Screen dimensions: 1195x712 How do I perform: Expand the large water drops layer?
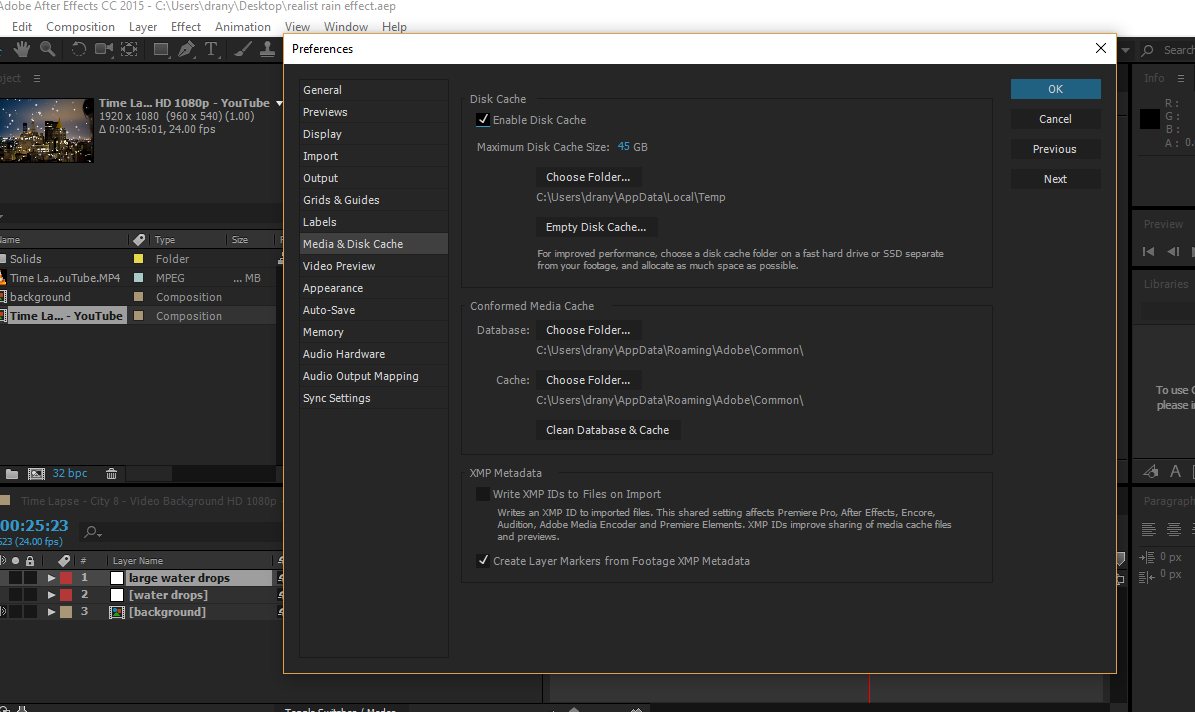tap(51, 578)
